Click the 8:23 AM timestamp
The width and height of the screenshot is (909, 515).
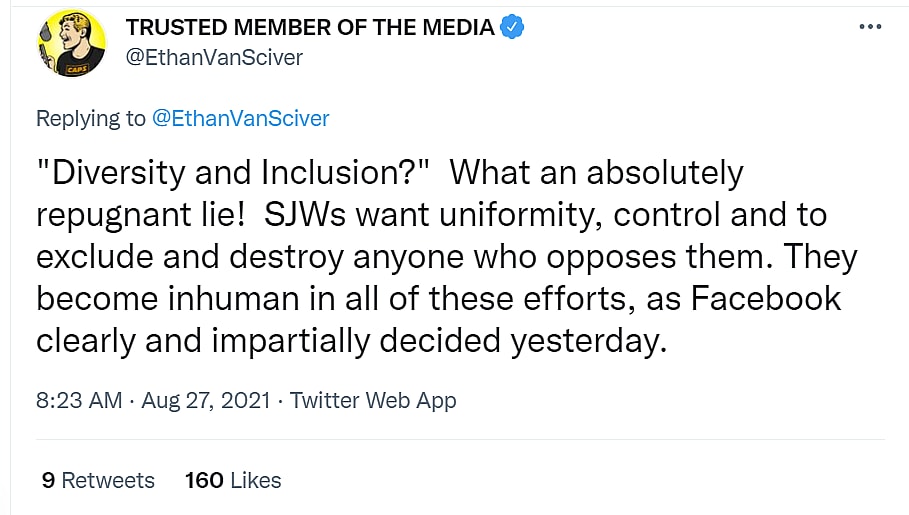(78, 400)
